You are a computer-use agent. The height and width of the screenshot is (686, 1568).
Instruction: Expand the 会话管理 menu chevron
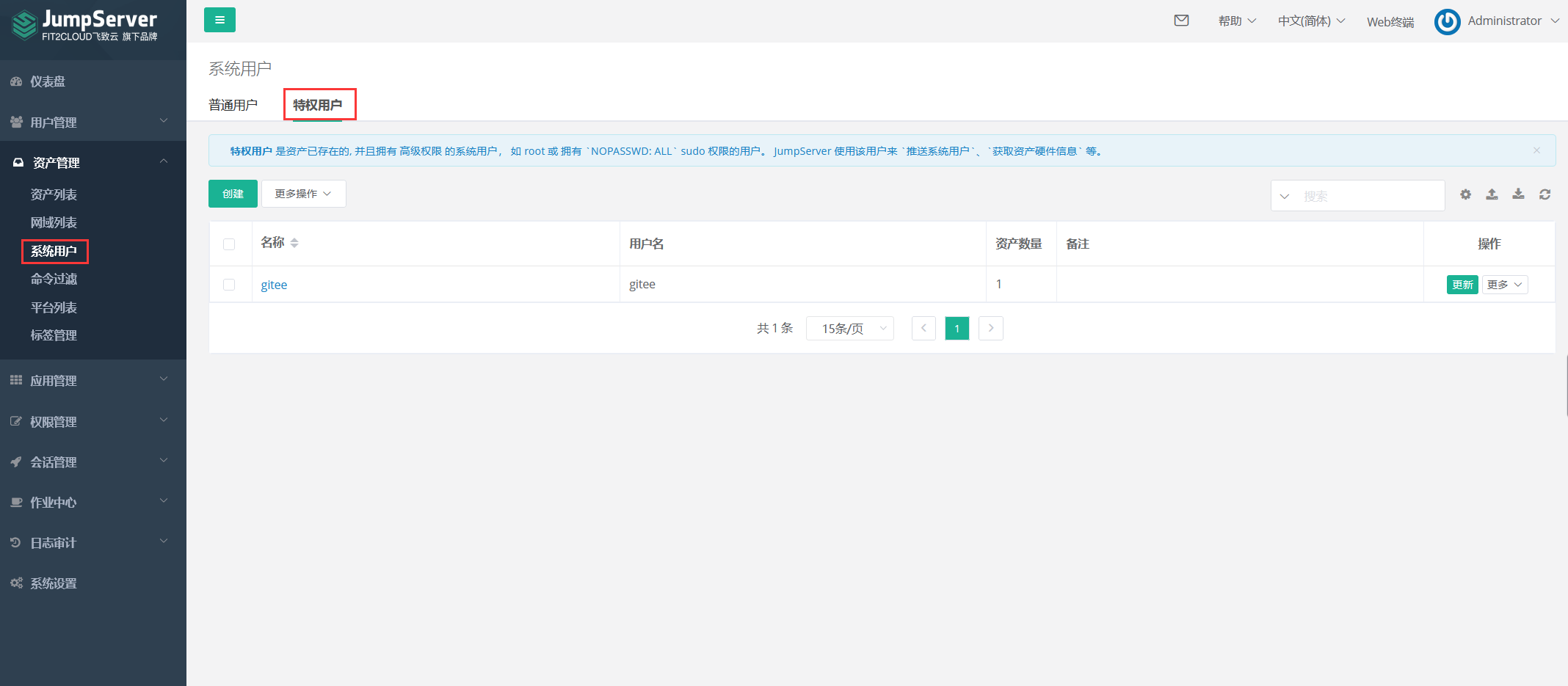click(164, 460)
